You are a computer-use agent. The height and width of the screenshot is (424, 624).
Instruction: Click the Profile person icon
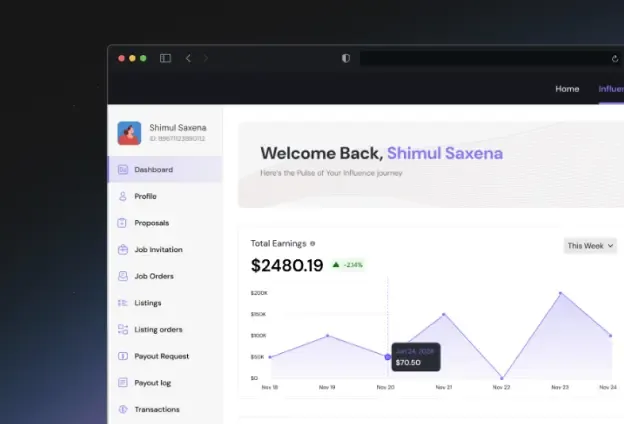(x=123, y=196)
